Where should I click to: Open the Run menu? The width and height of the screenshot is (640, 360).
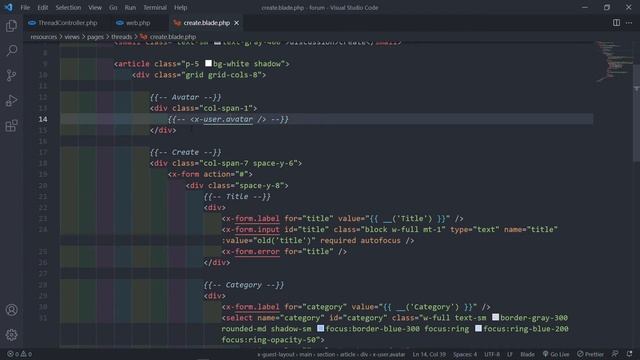click(x=130, y=7)
